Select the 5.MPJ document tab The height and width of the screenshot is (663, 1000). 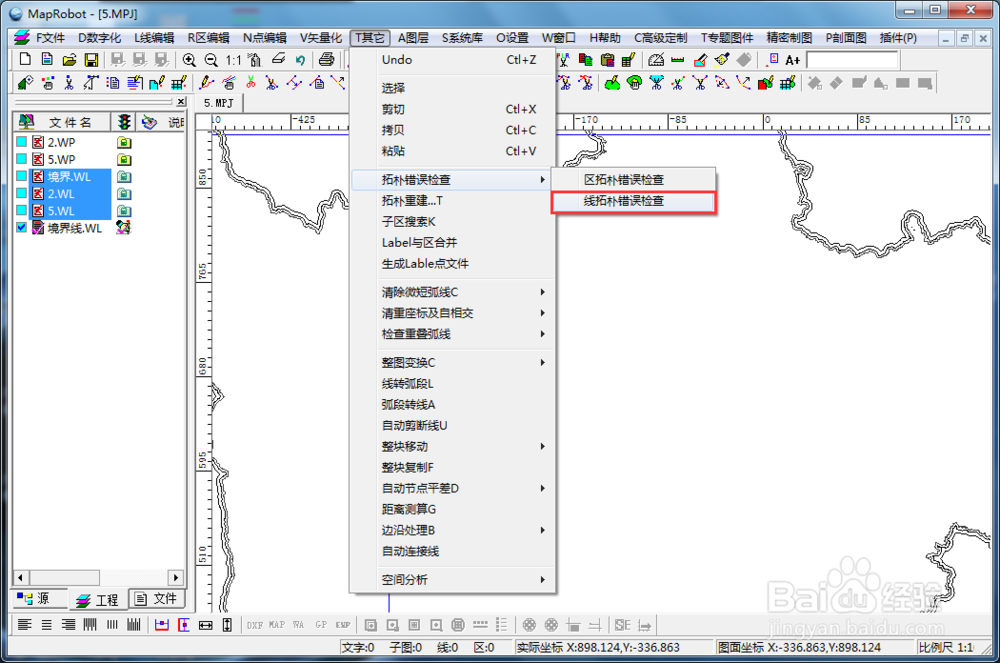click(219, 103)
